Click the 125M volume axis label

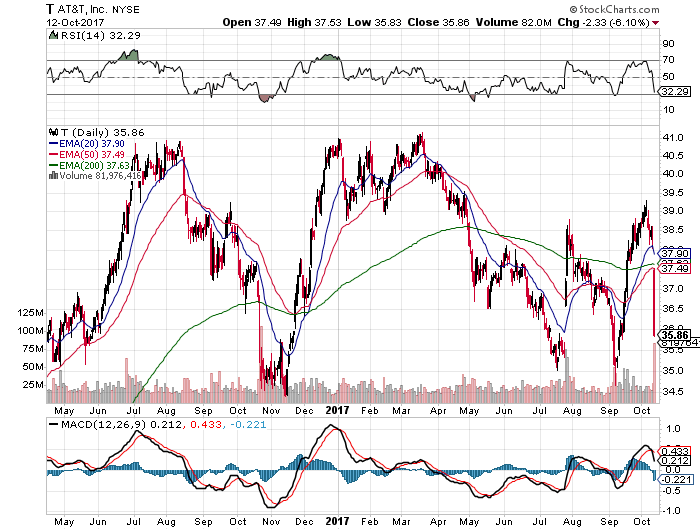click(30, 313)
